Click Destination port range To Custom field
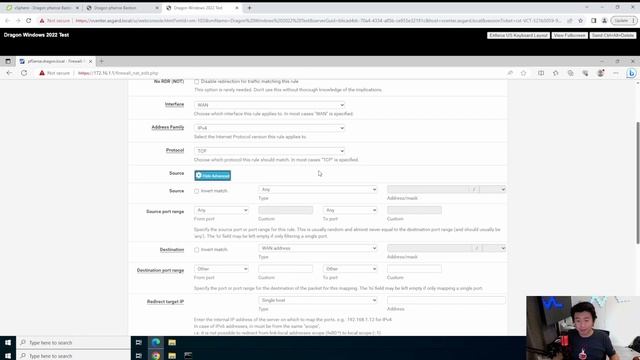Screen dimensions: 640x360 click(x=414, y=269)
